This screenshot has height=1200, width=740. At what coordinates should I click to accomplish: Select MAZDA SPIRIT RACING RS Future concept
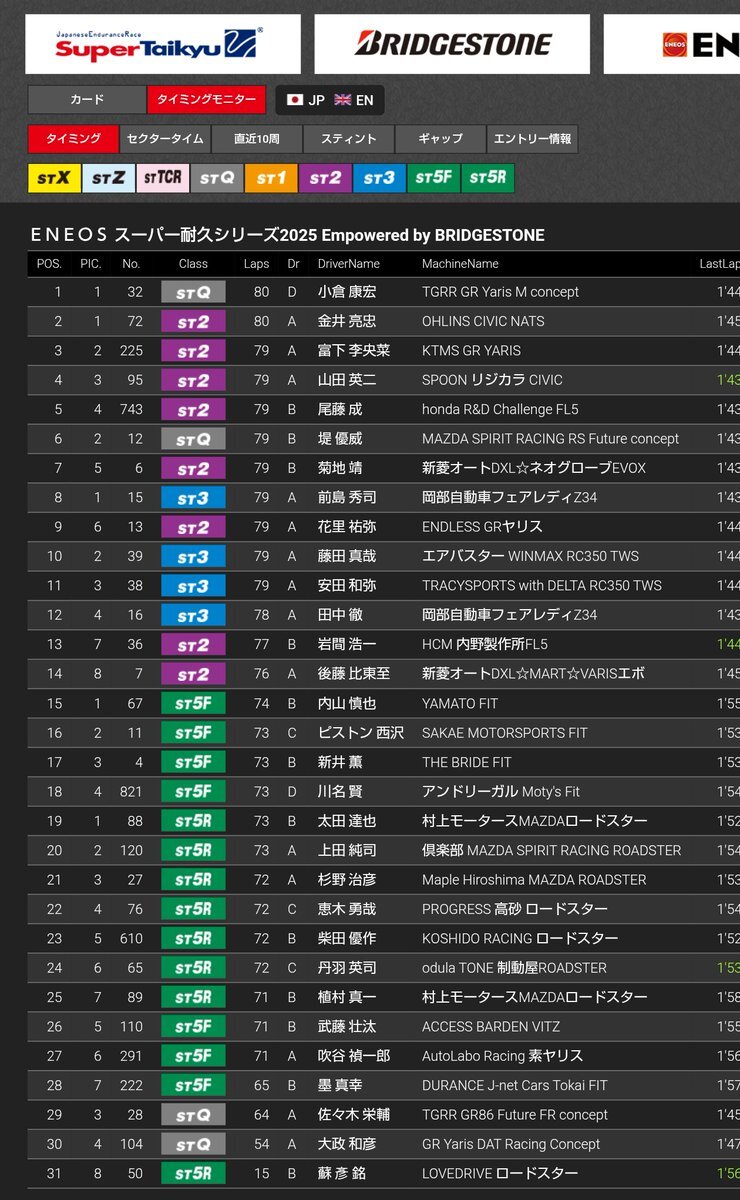(550, 438)
